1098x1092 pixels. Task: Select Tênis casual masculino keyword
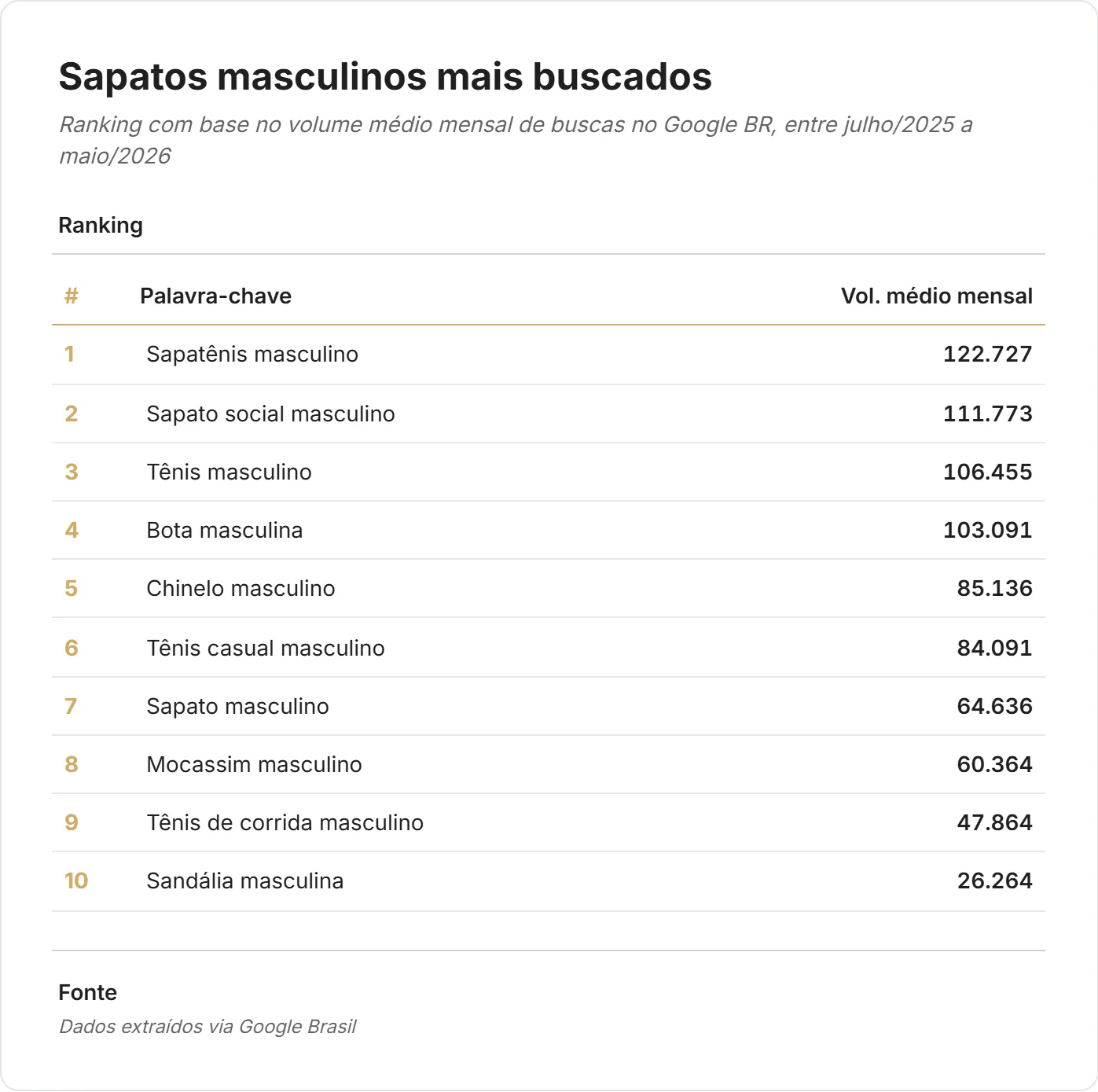(266, 648)
